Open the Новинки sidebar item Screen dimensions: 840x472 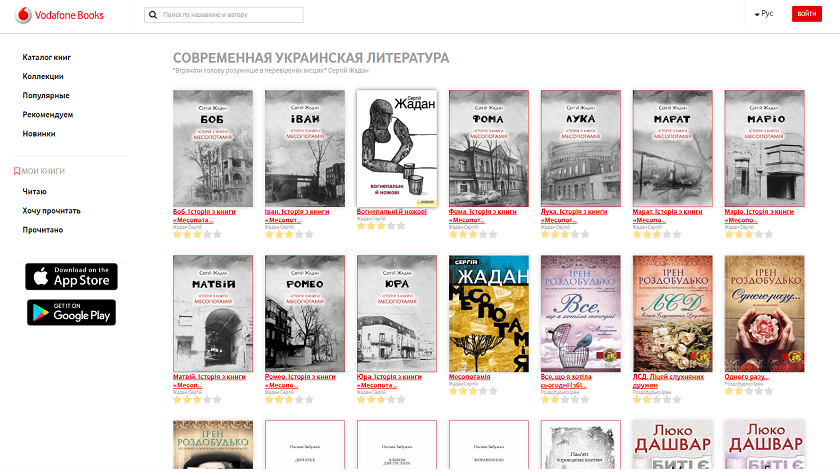coord(39,134)
